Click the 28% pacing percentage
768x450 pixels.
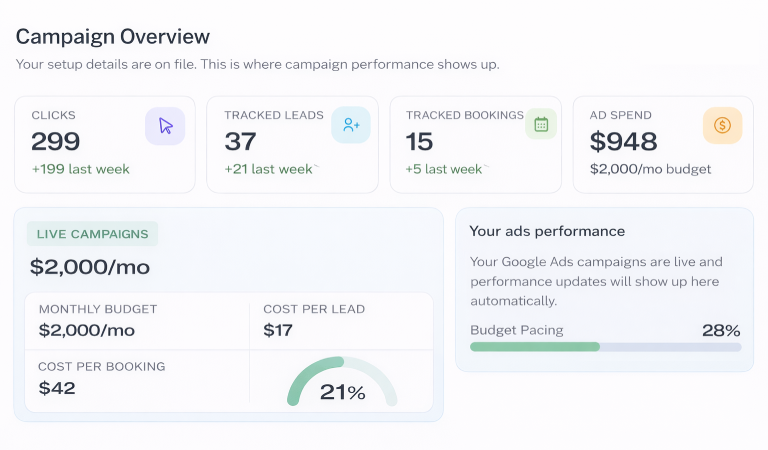[x=720, y=330]
